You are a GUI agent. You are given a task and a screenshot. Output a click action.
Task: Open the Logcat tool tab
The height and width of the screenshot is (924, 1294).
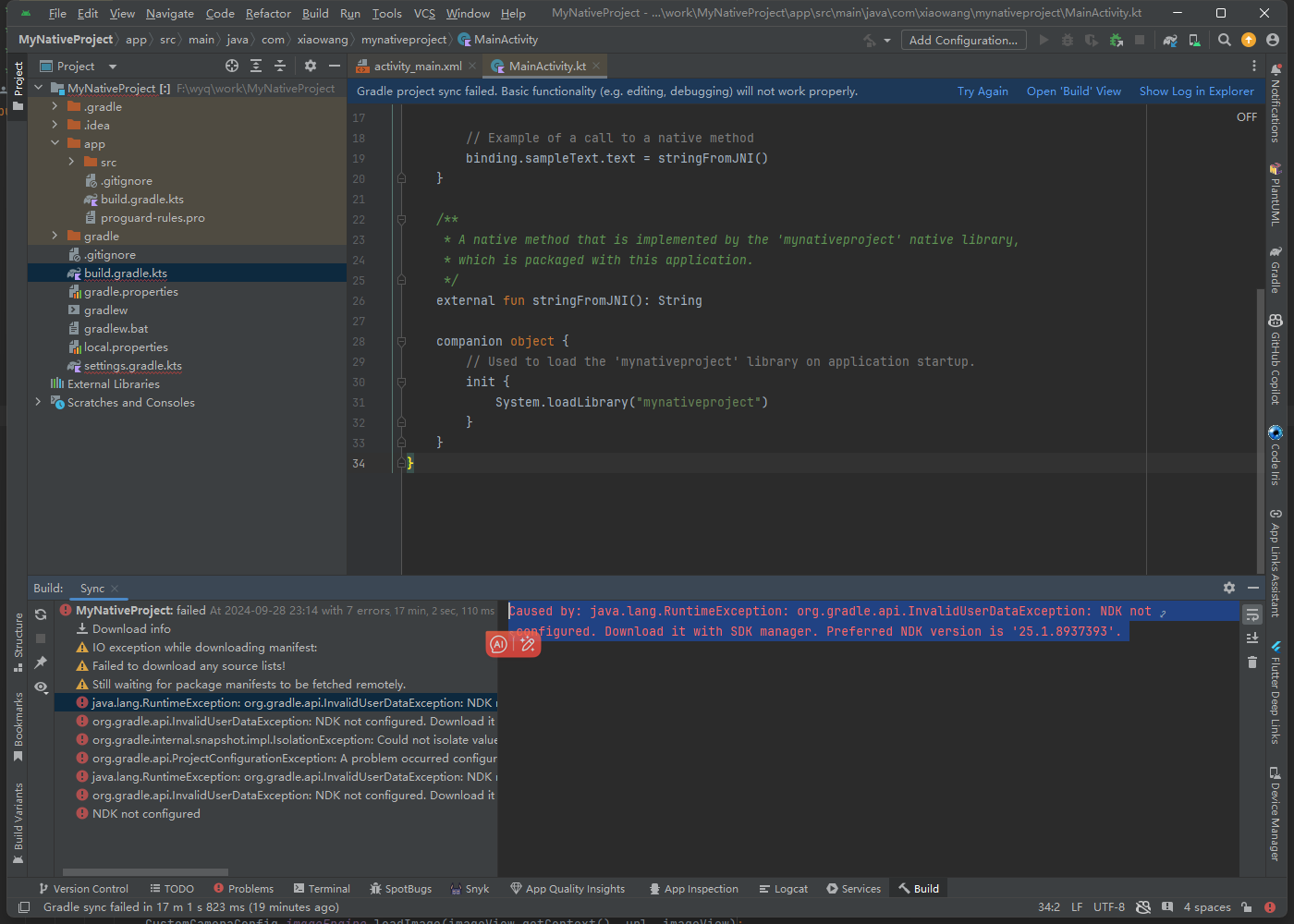click(x=783, y=889)
